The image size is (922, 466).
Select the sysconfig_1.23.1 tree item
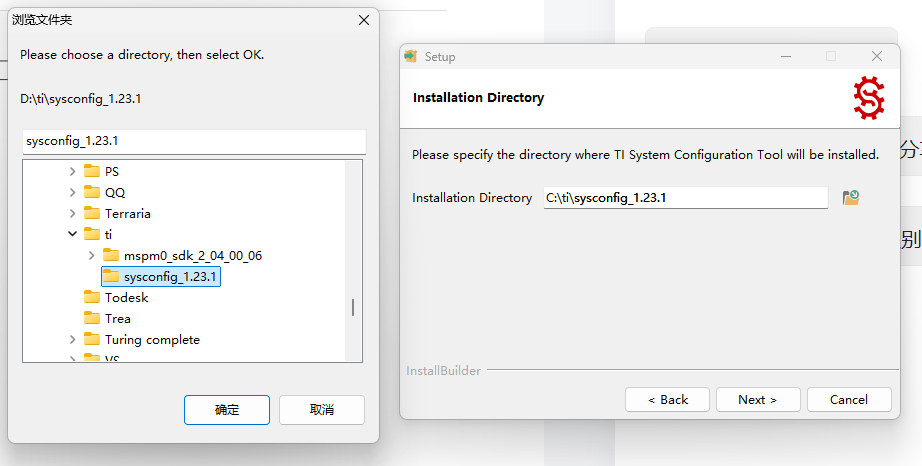click(161, 276)
